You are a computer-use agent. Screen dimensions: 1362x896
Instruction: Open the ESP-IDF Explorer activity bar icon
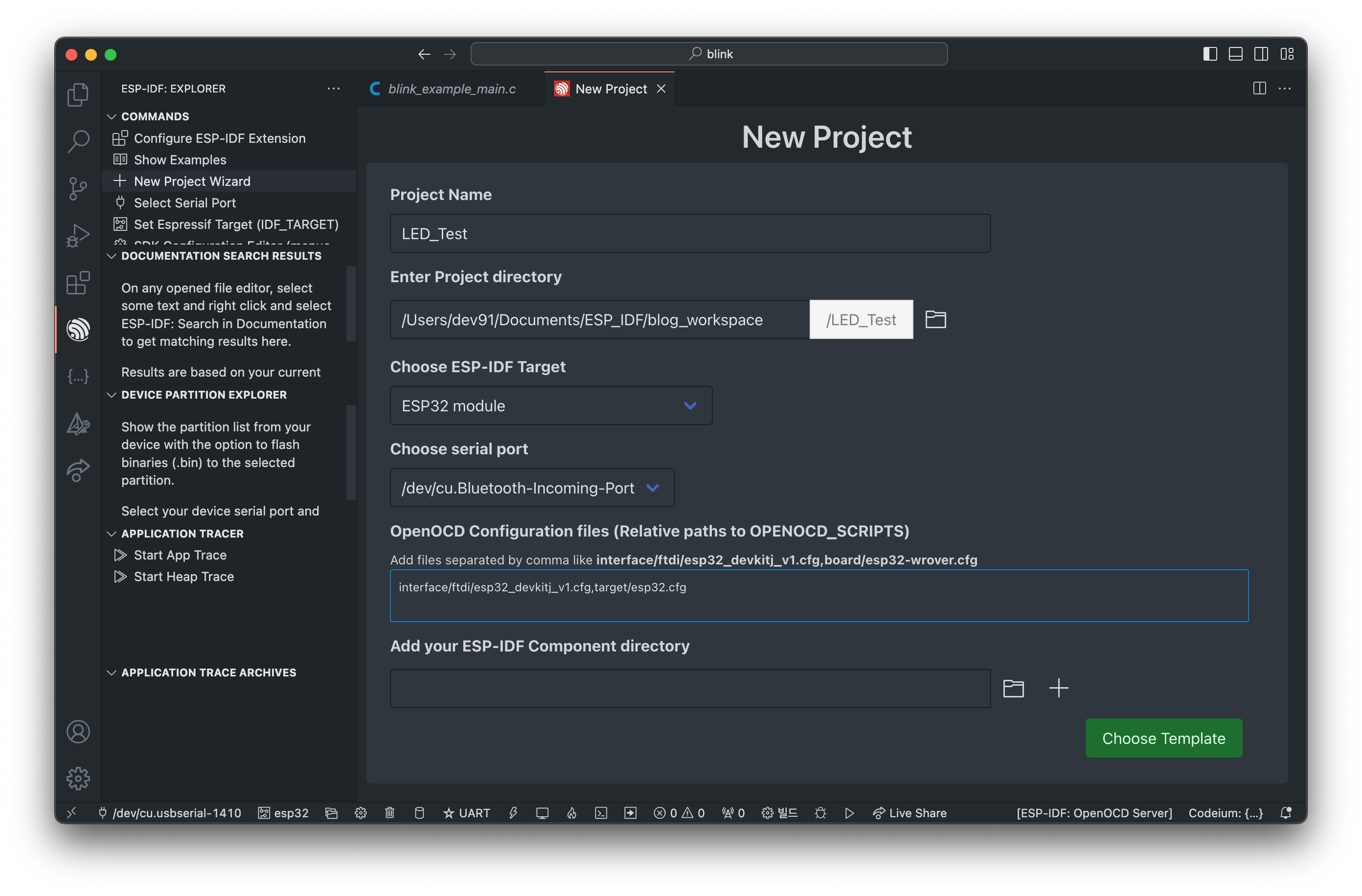[78, 330]
